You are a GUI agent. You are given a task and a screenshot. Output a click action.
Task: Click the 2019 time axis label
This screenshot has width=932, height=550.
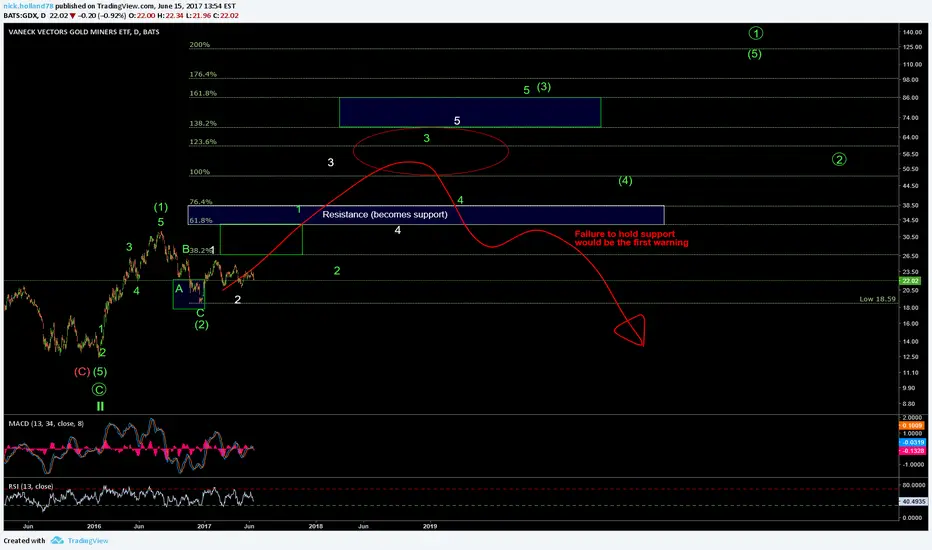pyautogui.click(x=430, y=526)
